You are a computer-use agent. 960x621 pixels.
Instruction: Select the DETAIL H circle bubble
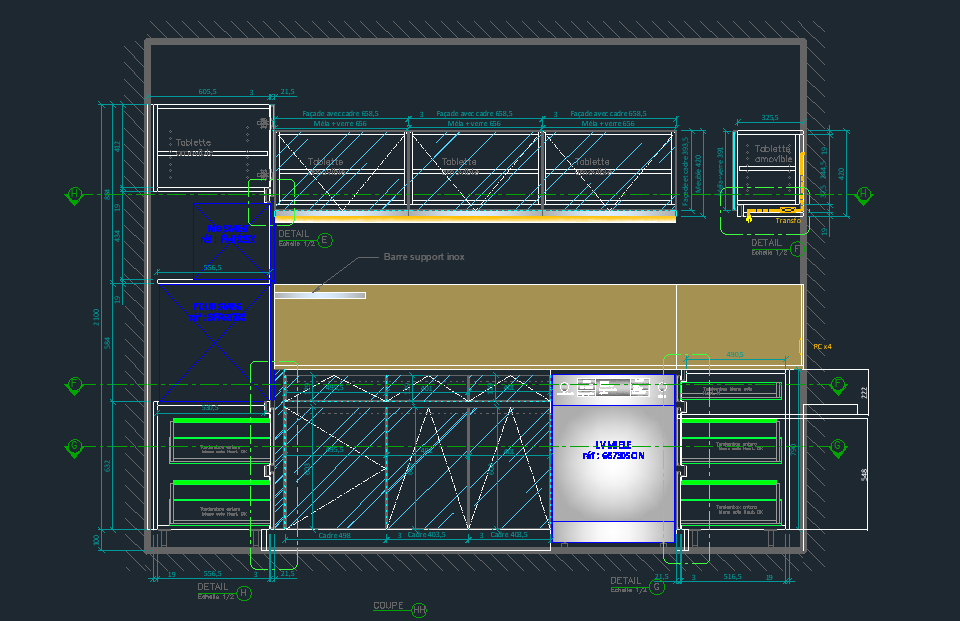click(244, 593)
